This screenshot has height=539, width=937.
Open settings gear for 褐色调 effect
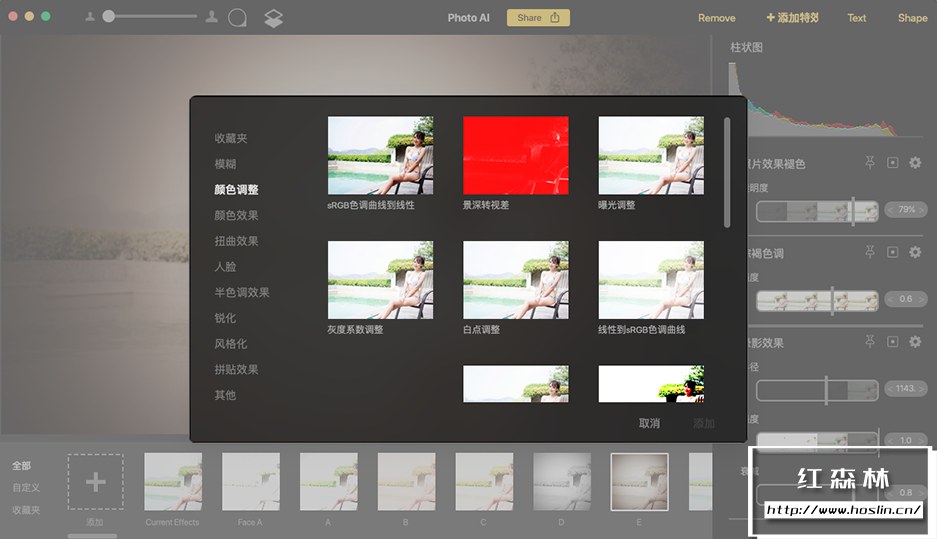pos(915,252)
